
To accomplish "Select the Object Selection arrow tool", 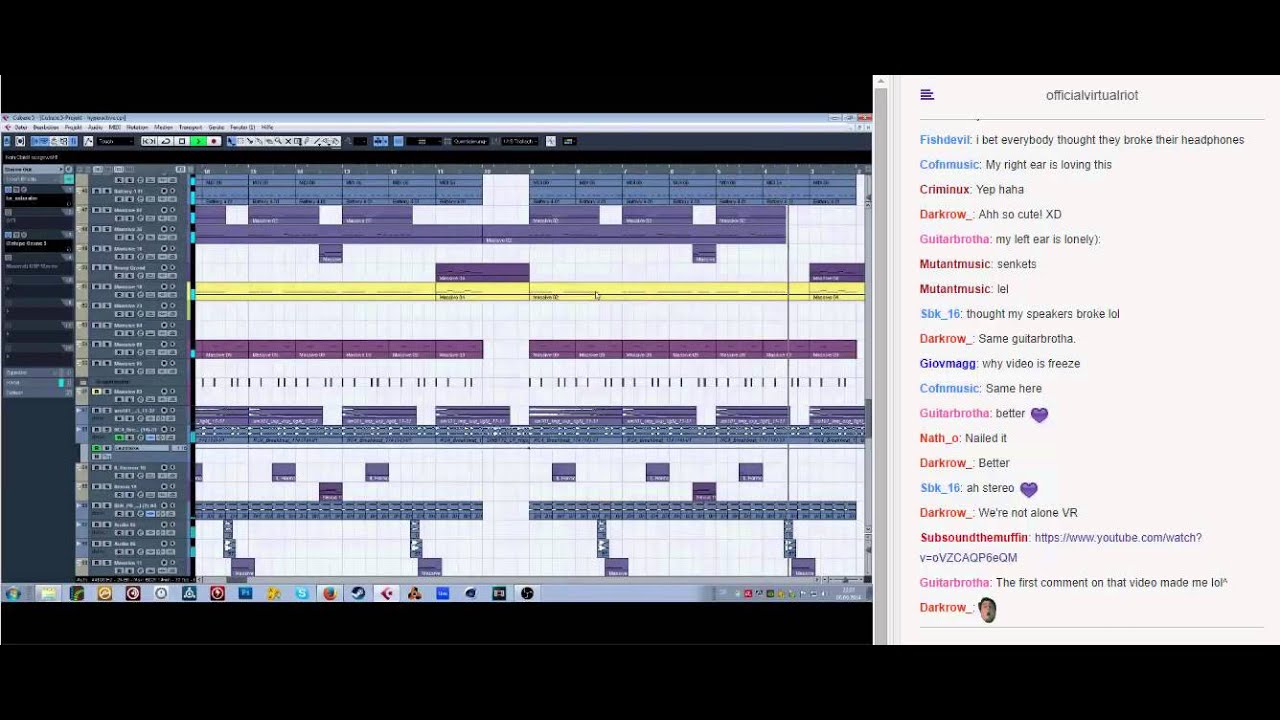I will click(x=231, y=141).
